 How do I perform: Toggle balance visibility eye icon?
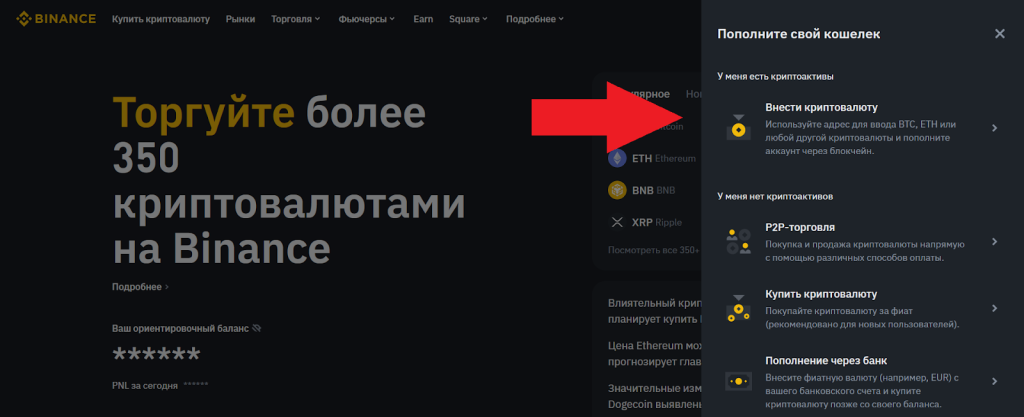[x=257, y=328]
